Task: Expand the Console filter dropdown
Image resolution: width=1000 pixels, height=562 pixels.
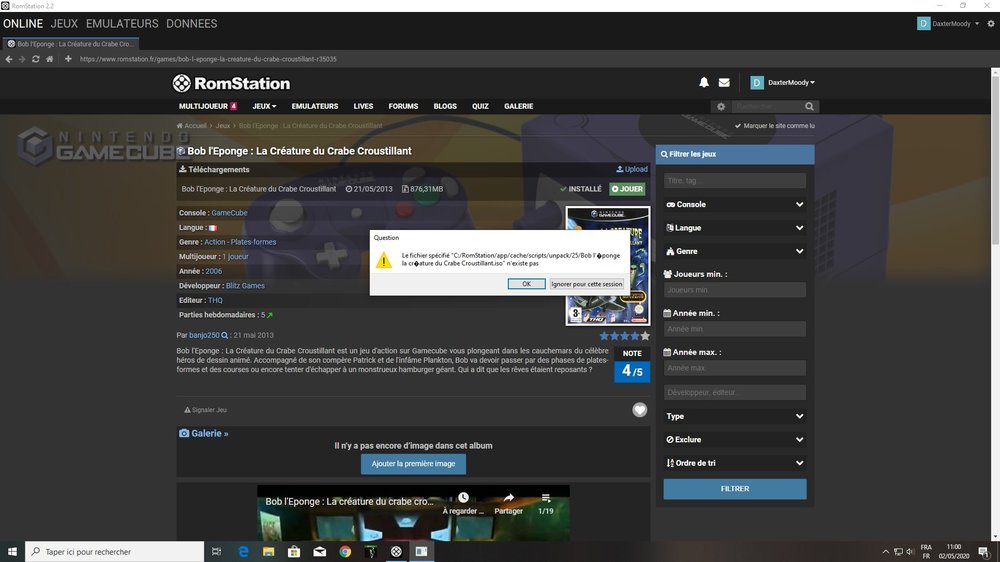Action: click(735, 204)
